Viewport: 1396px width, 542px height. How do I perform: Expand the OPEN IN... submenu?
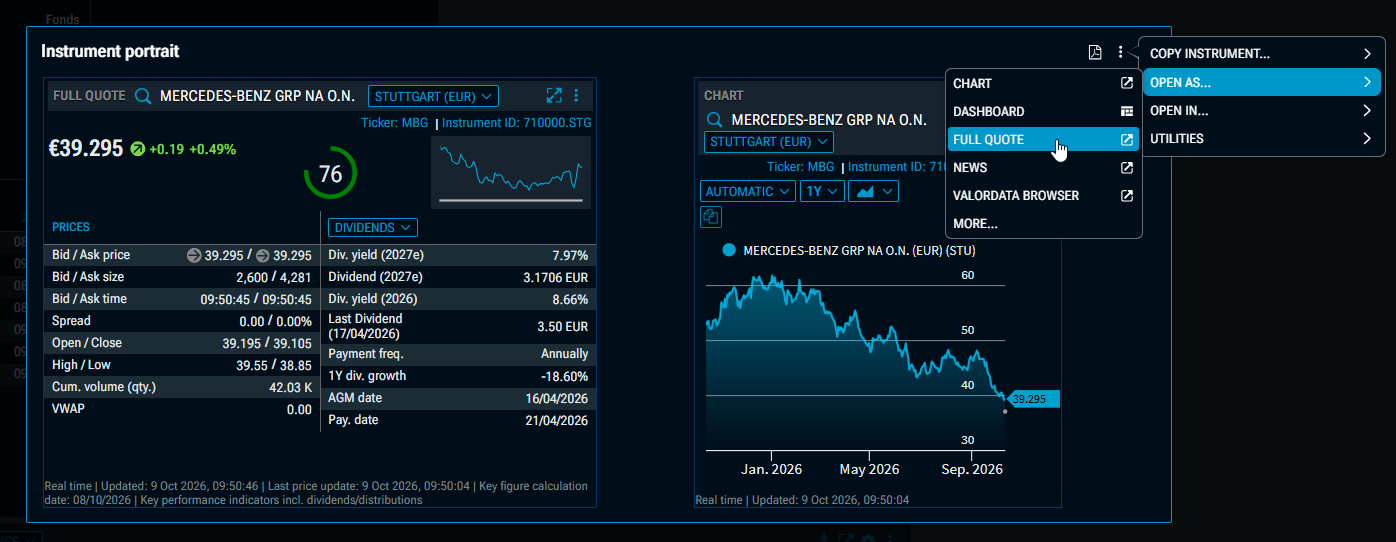tap(1264, 111)
